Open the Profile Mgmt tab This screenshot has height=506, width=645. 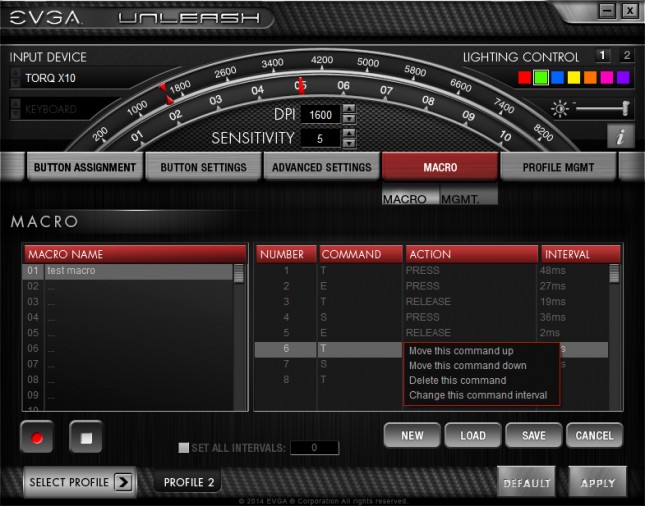[x=558, y=167]
